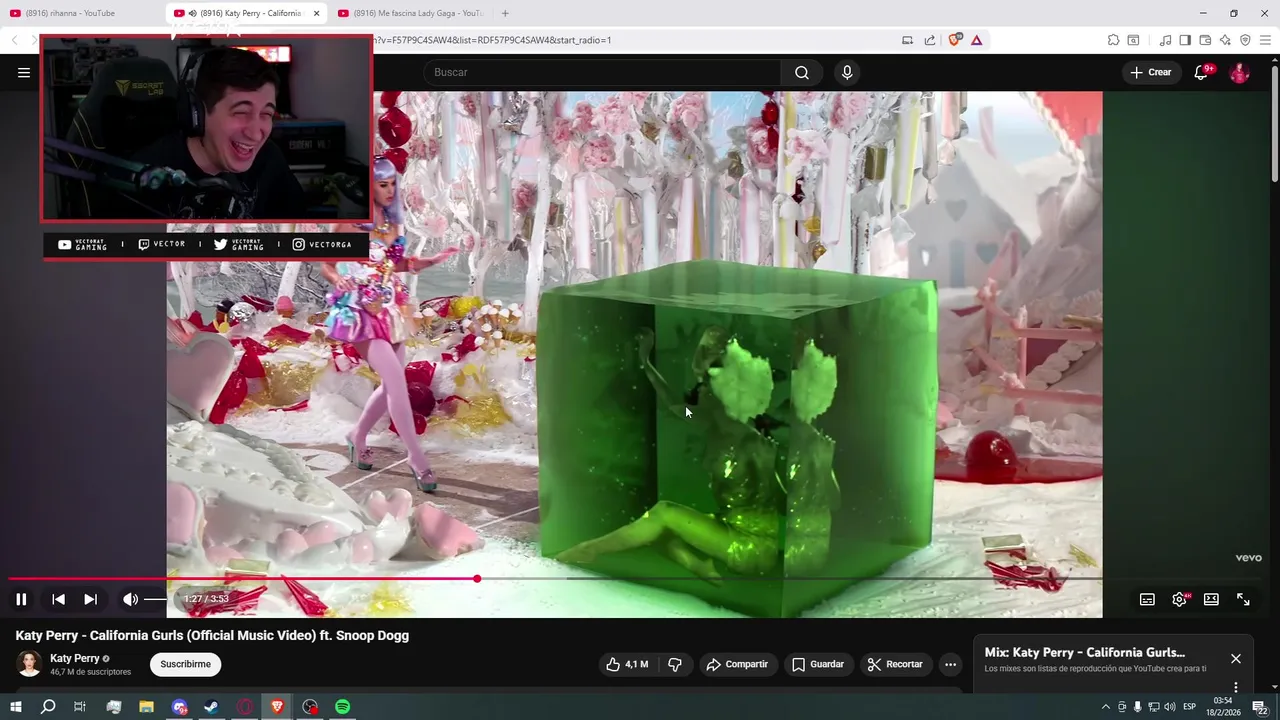Screen dimensions: 1280x720
Task: Open the Brave VPN shield icon
Action: click(1245, 40)
